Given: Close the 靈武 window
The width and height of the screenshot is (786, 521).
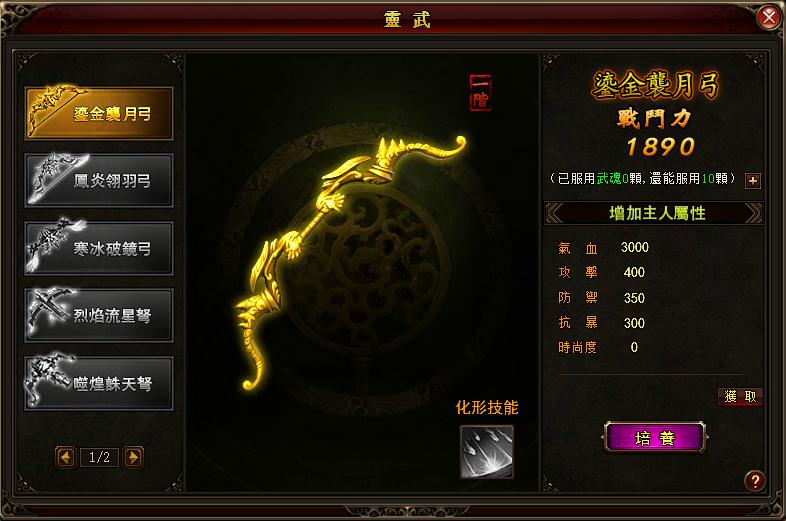Looking at the screenshot, I should click(768, 18).
